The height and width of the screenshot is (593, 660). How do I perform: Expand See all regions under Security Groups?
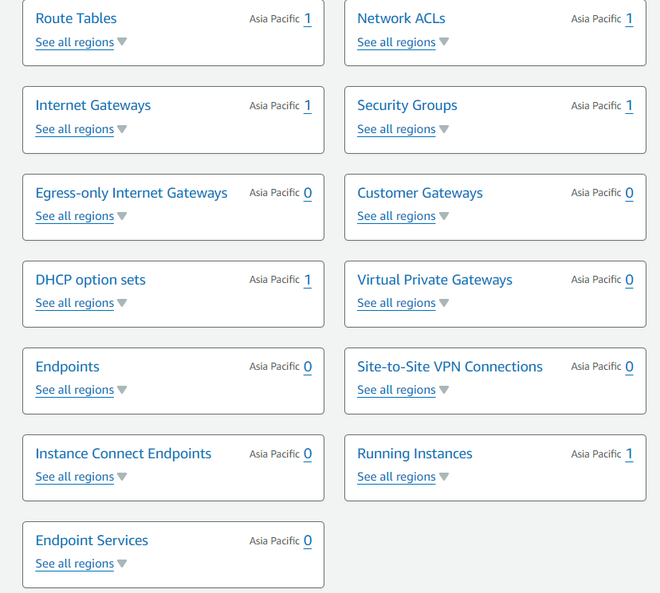click(x=397, y=129)
